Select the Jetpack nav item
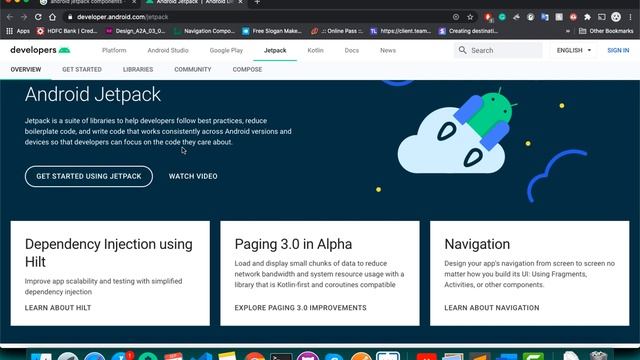The height and width of the screenshot is (360, 640). click(275, 51)
